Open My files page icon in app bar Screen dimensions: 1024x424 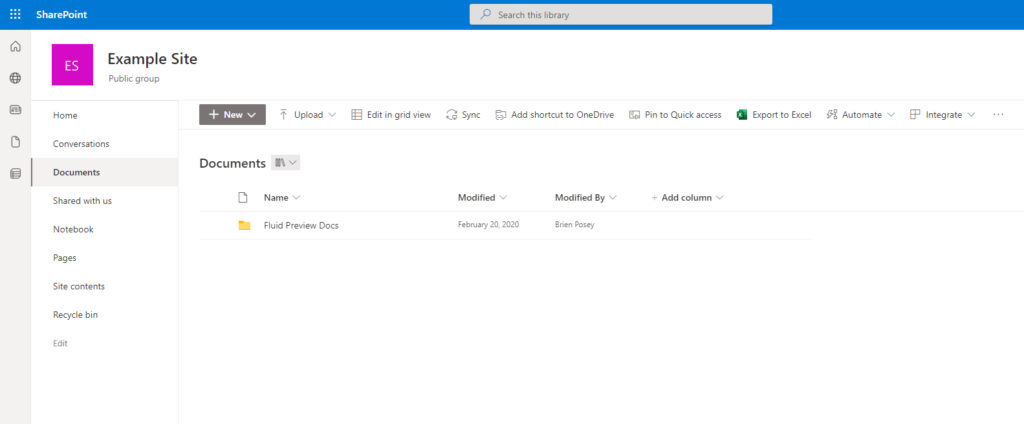(15, 142)
